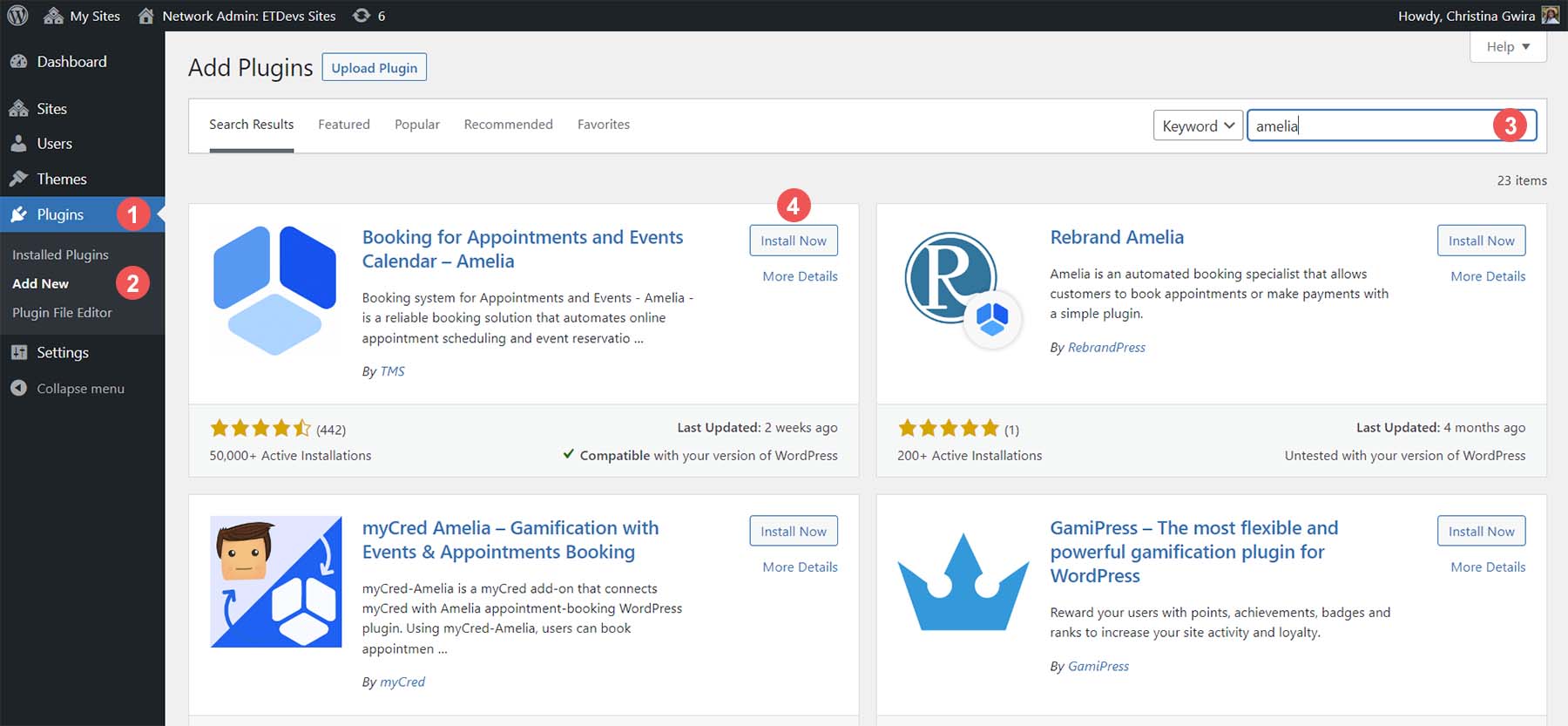
Task: Click the Upload Plugin button
Action: point(374,68)
